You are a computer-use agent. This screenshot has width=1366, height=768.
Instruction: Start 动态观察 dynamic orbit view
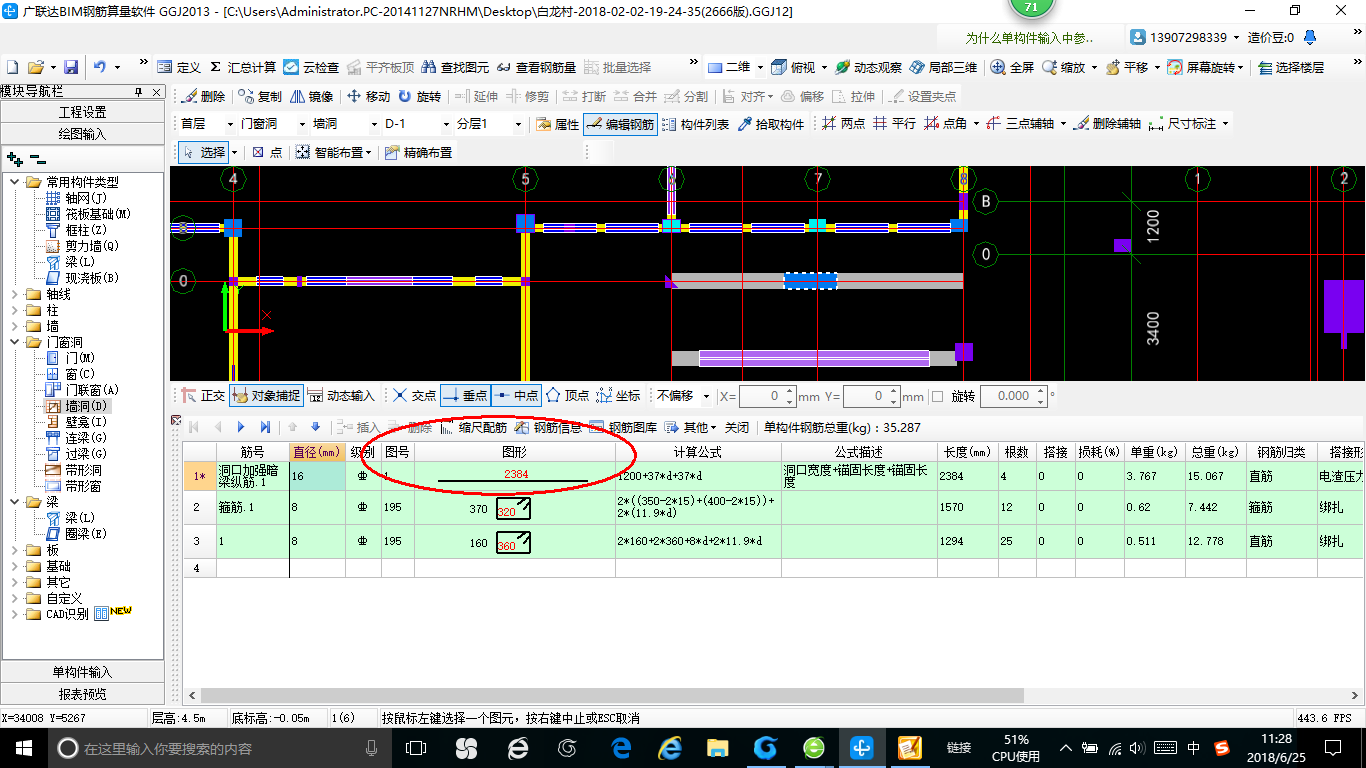coord(868,67)
